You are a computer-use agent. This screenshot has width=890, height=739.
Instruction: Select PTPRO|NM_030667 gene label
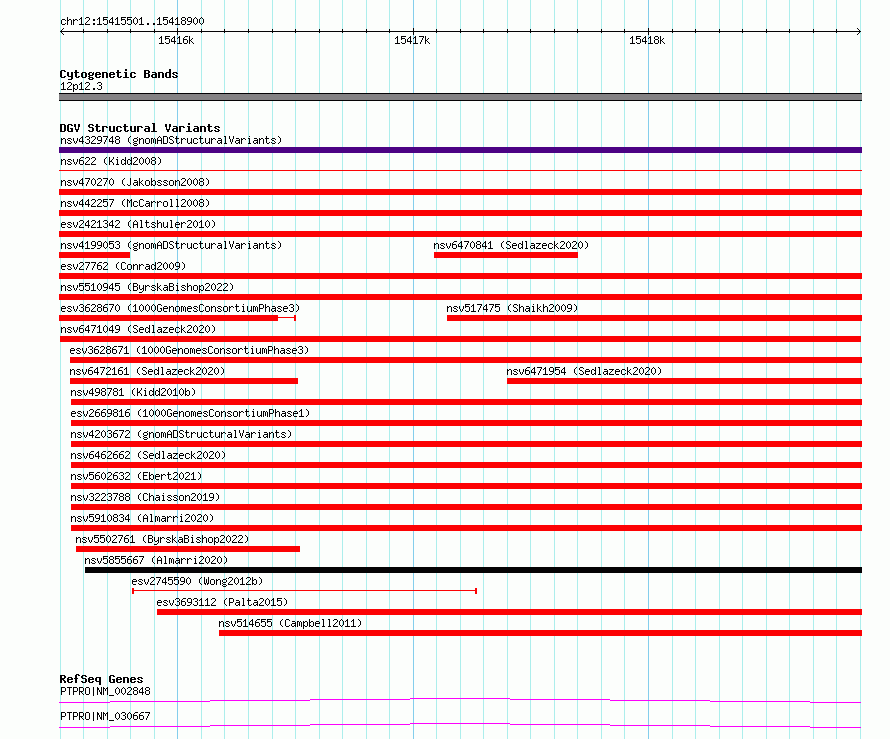105,716
